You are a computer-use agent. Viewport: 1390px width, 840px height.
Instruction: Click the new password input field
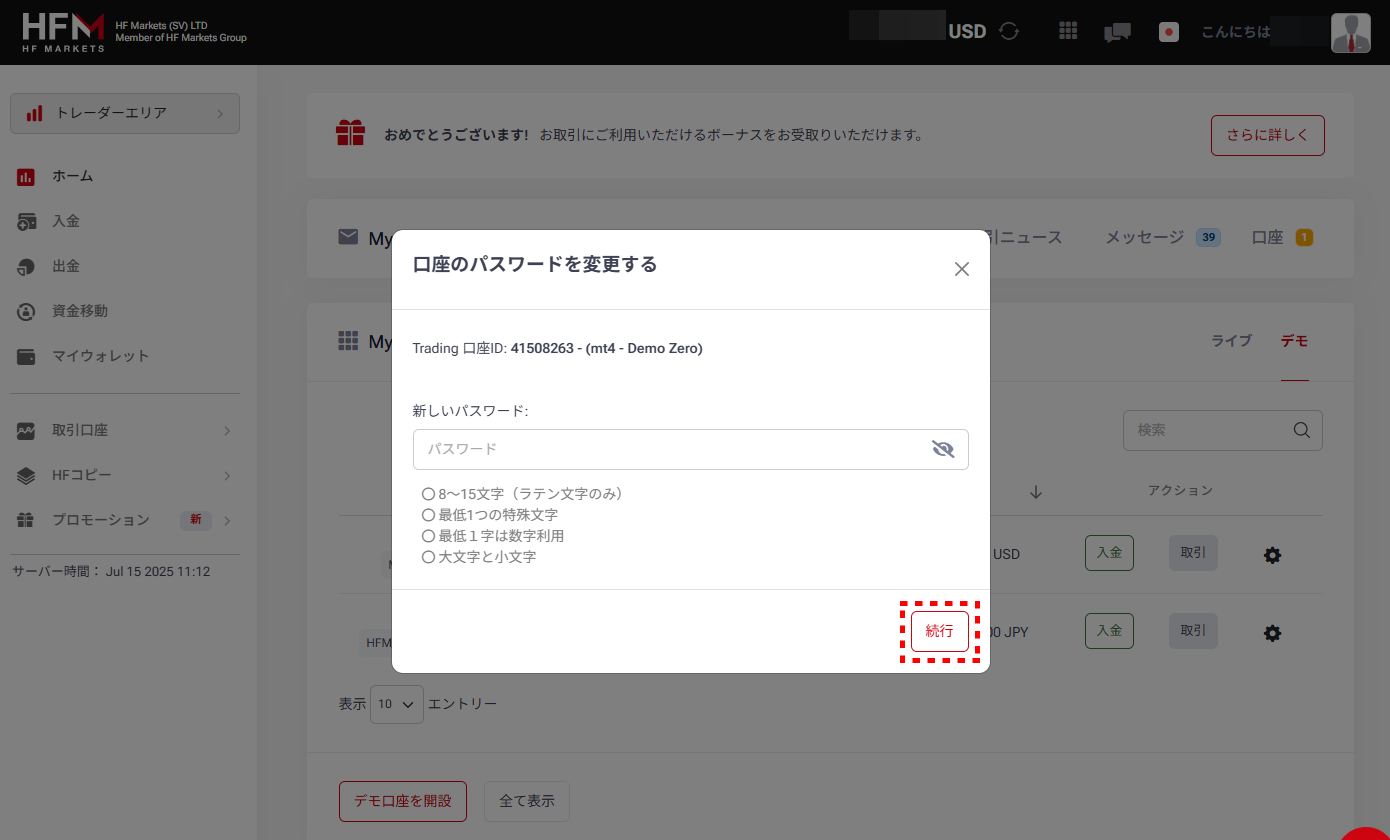click(690, 449)
